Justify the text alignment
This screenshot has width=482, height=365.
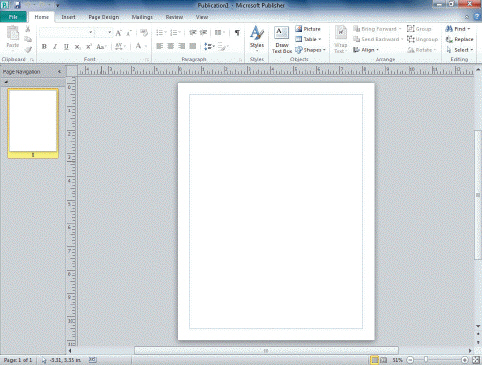pyautogui.click(x=193, y=46)
